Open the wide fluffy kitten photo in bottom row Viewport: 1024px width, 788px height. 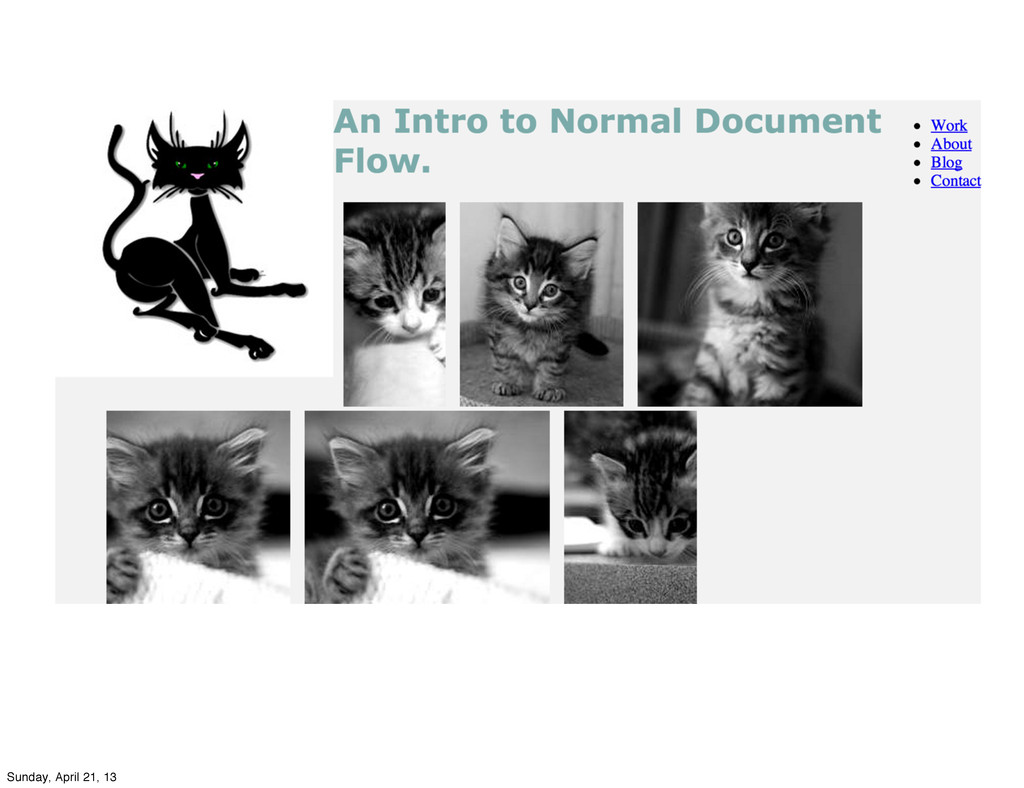[x=427, y=507]
